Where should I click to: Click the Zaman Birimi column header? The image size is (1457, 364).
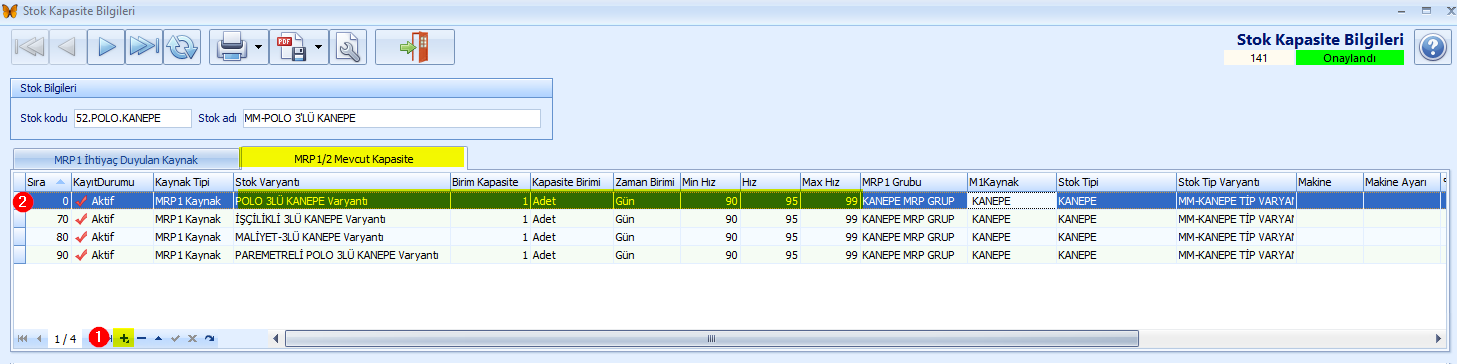coord(646,182)
